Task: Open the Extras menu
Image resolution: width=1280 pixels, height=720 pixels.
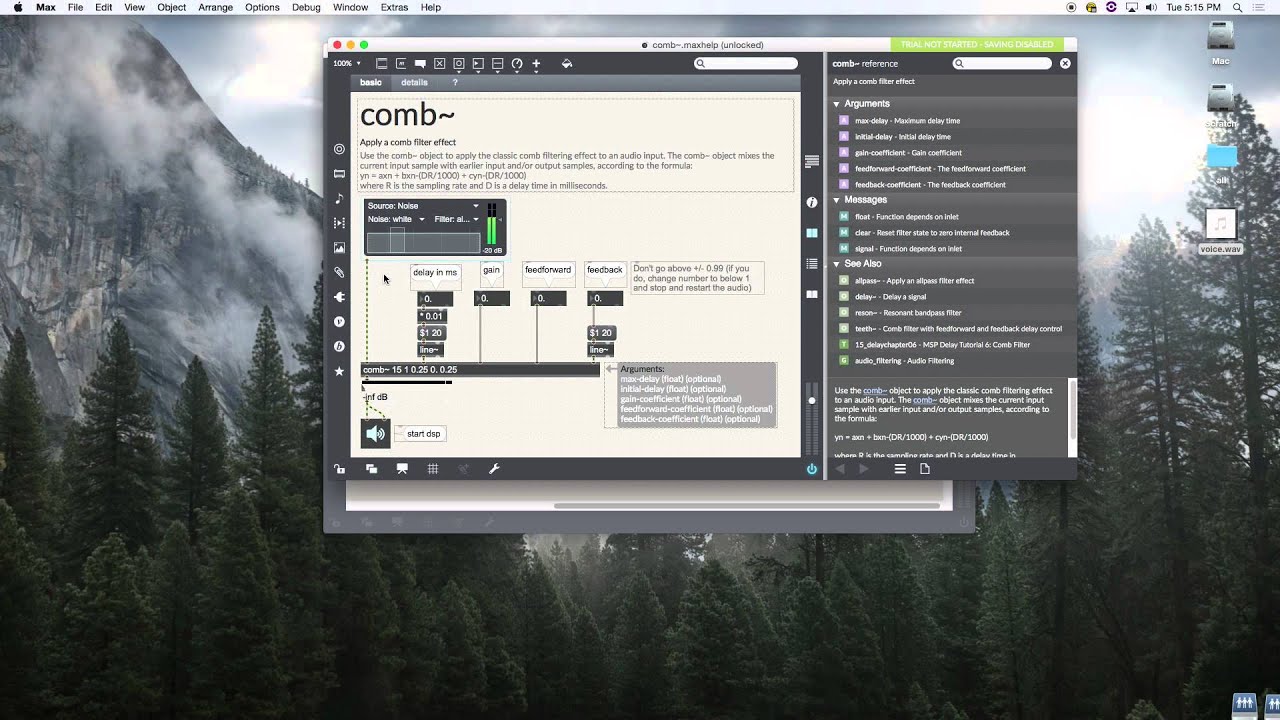Action: [394, 7]
